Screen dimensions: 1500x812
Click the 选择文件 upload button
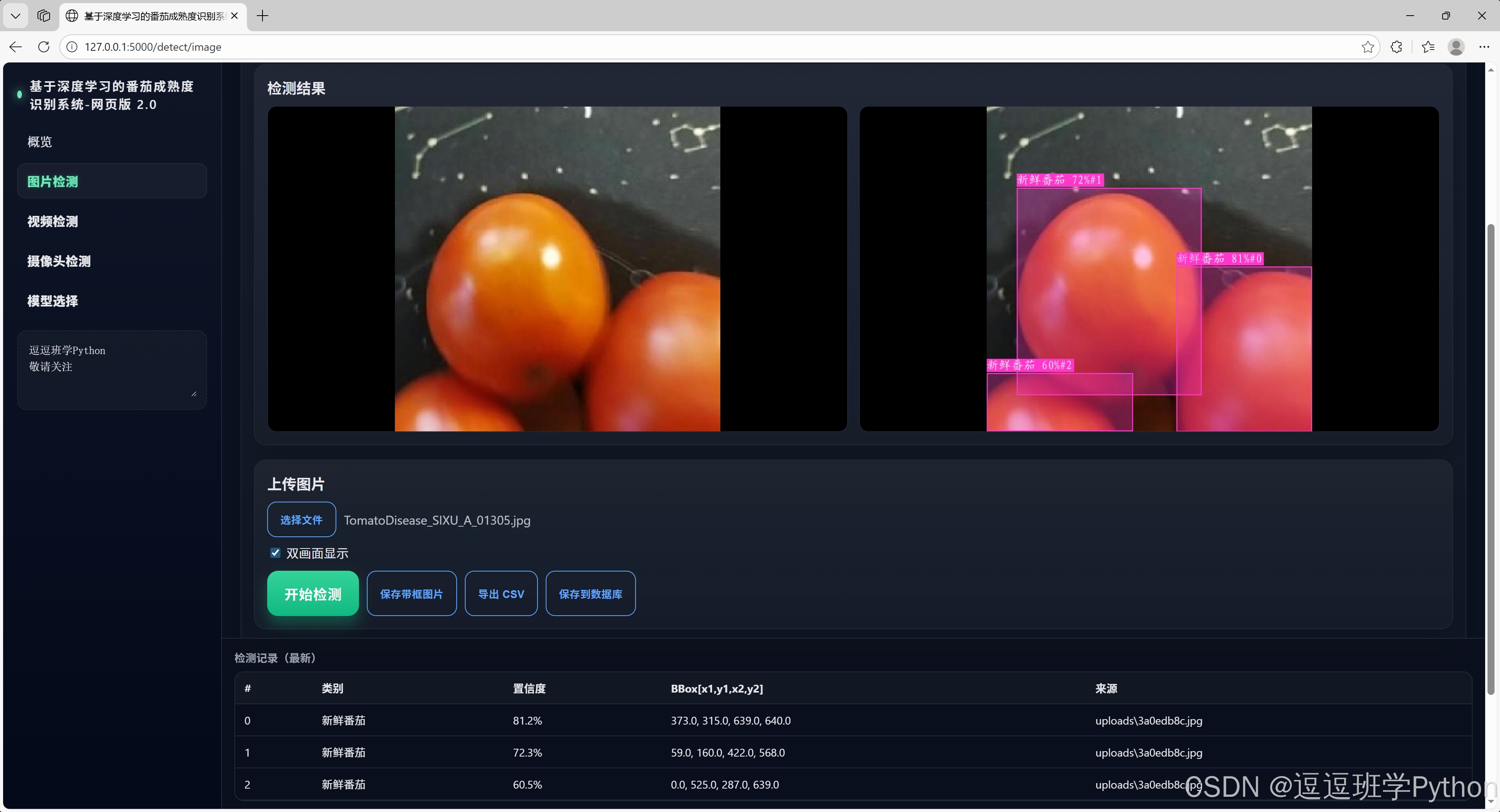click(x=301, y=519)
